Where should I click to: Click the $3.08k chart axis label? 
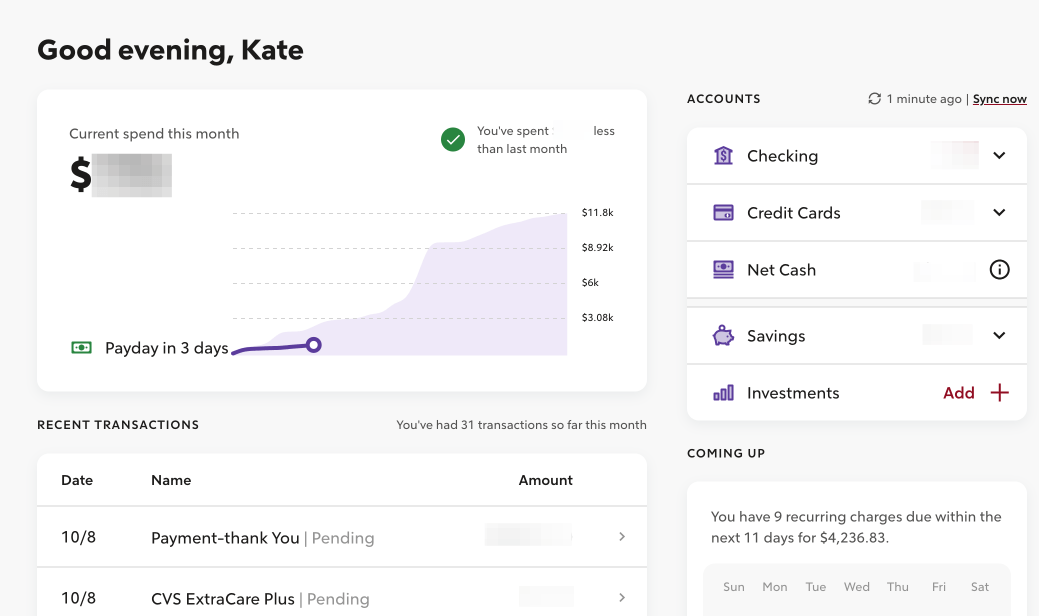pos(598,318)
